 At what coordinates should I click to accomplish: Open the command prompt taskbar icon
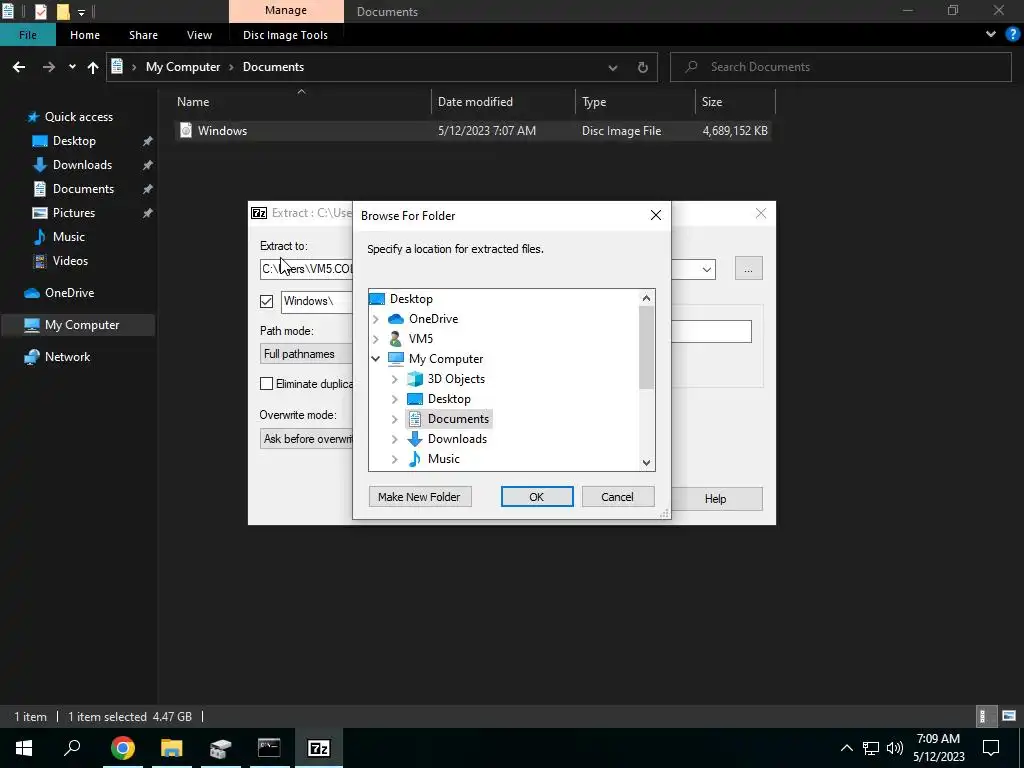point(269,748)
